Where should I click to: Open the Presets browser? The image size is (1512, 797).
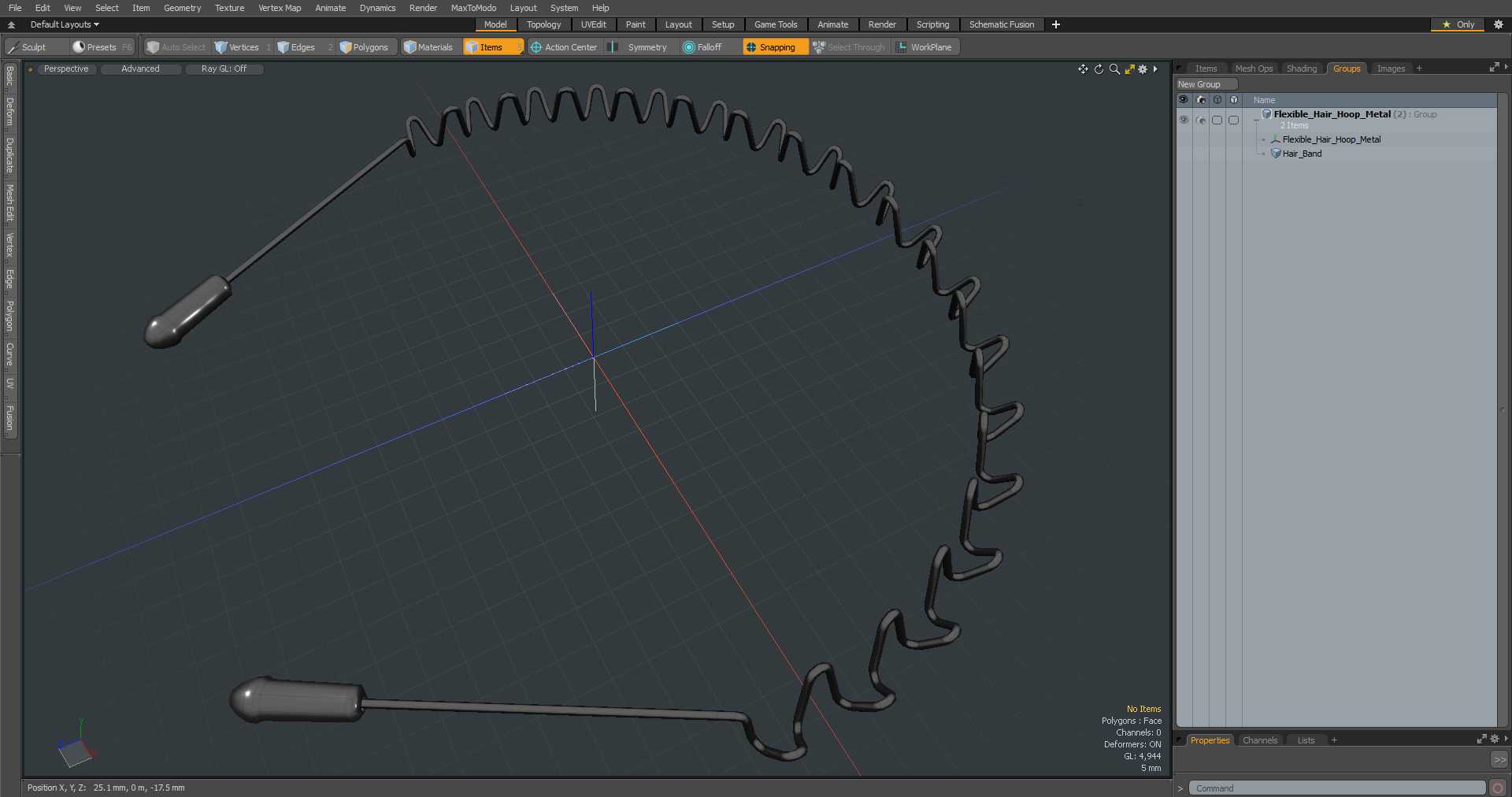point(102,47)
